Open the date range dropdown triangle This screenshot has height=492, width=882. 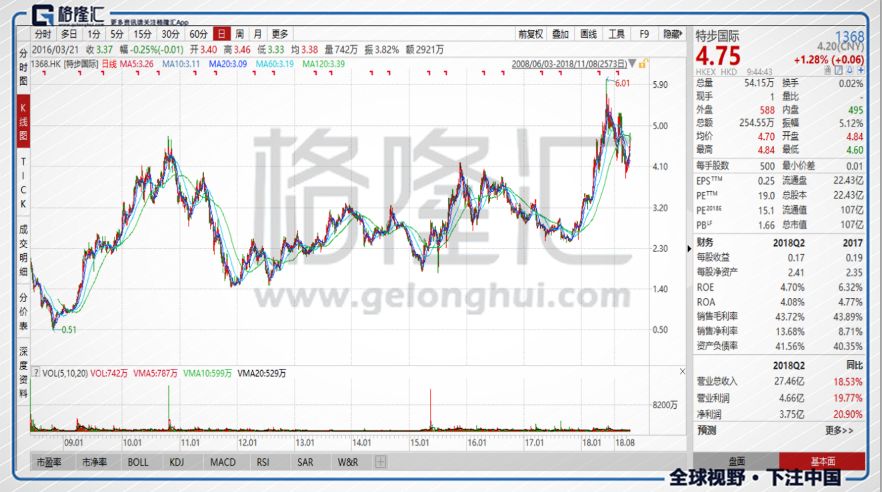click(632, 64)
